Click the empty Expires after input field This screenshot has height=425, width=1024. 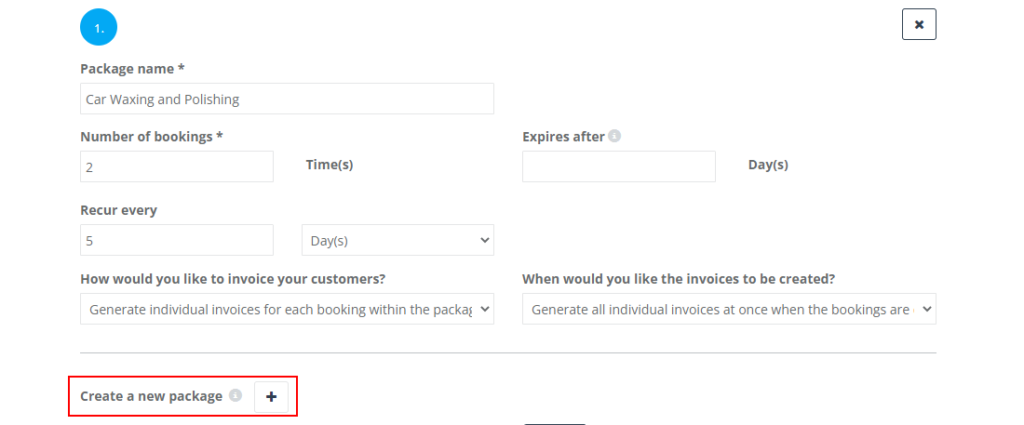pyautogui.click(x=618, y=166)
